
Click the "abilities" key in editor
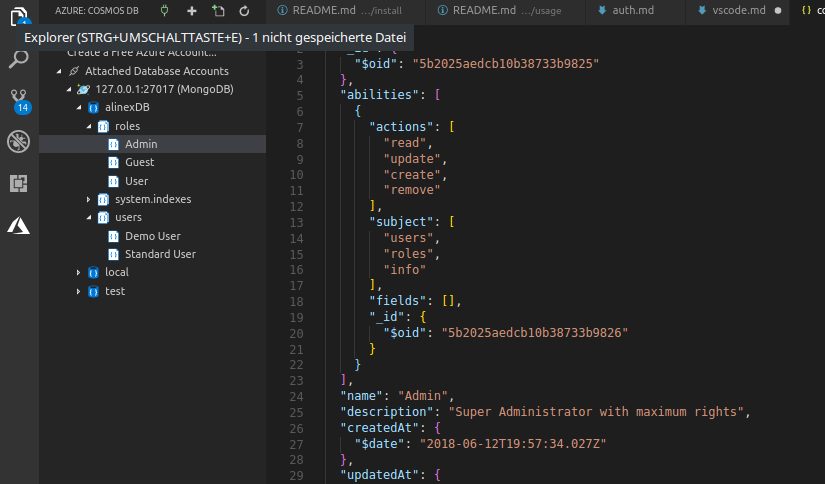pos(379,95)
